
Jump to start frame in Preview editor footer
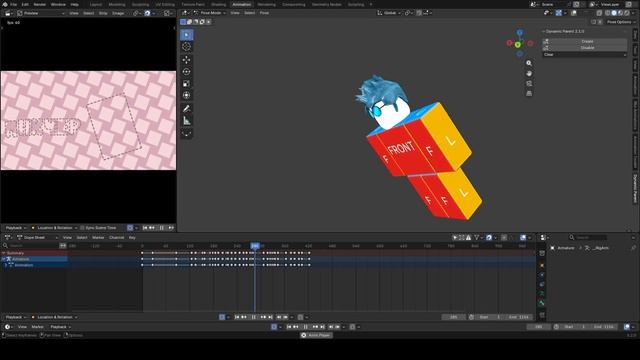pos(145,228)
